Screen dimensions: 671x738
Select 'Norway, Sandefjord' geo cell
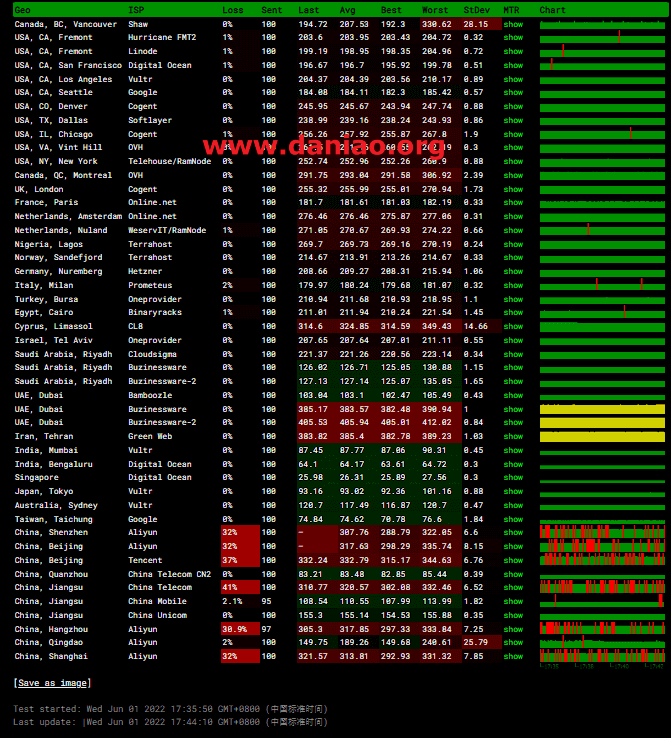pos(58,257)
